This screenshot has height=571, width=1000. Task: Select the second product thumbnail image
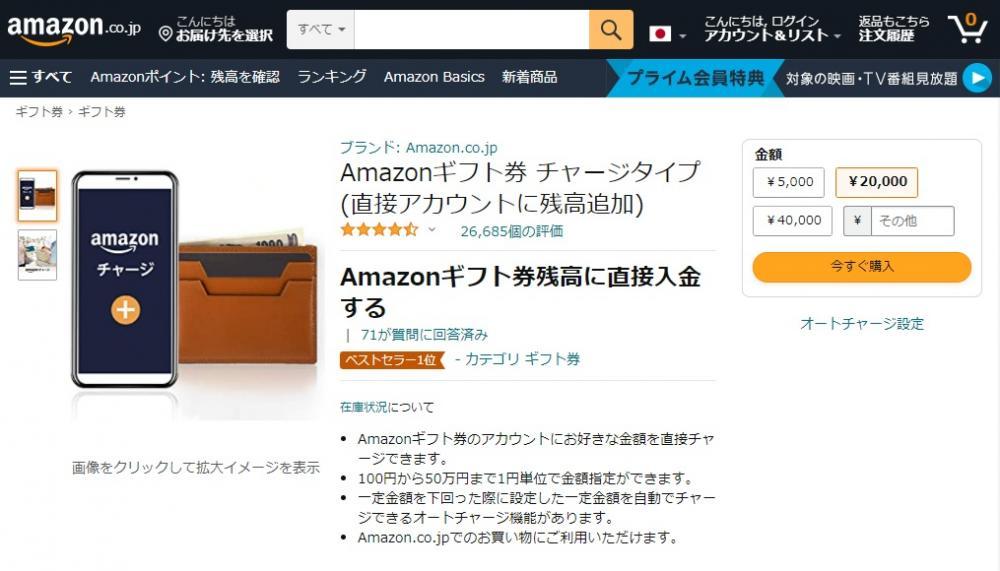click(x=37, y=255)
